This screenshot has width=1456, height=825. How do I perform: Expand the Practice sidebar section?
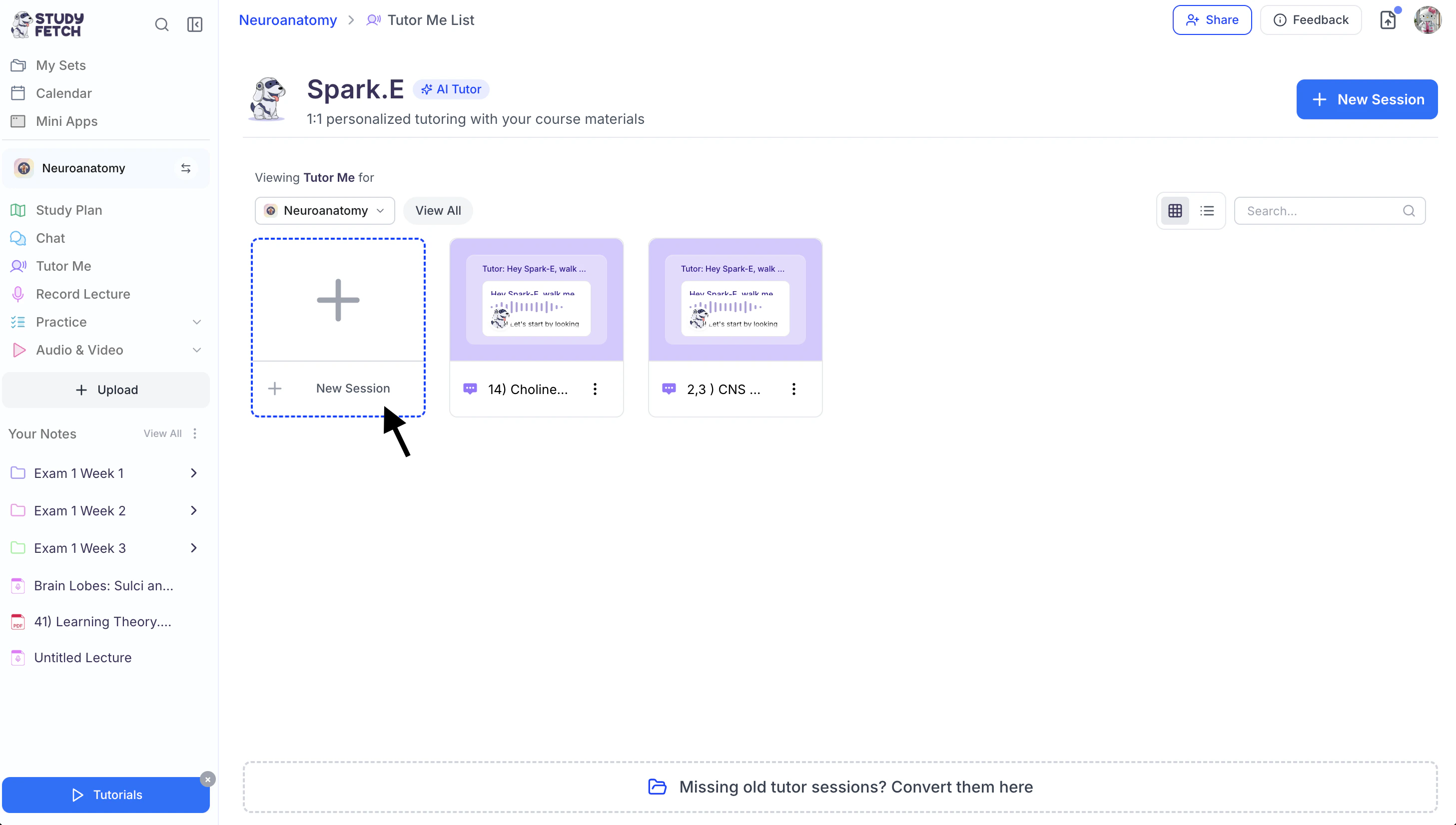pyautogui.click(x=197, y=322)
